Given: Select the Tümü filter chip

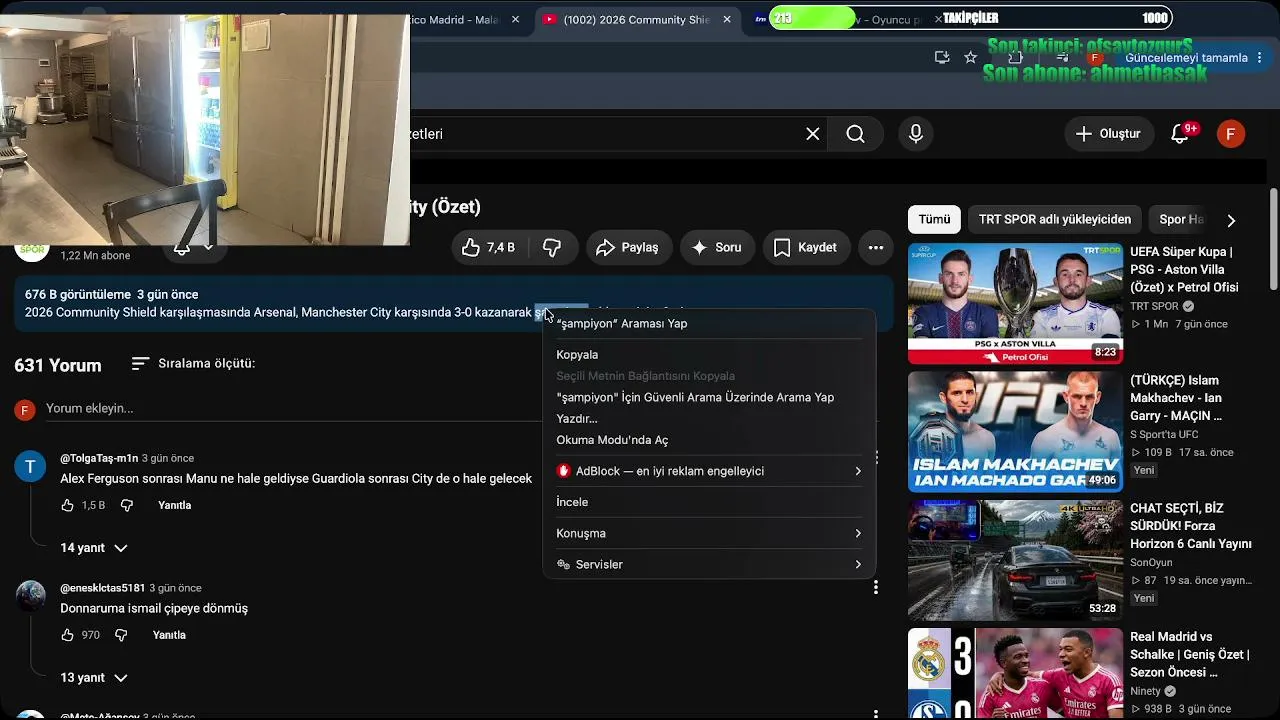Looking at the screenshot, I should tap(935, 219).
